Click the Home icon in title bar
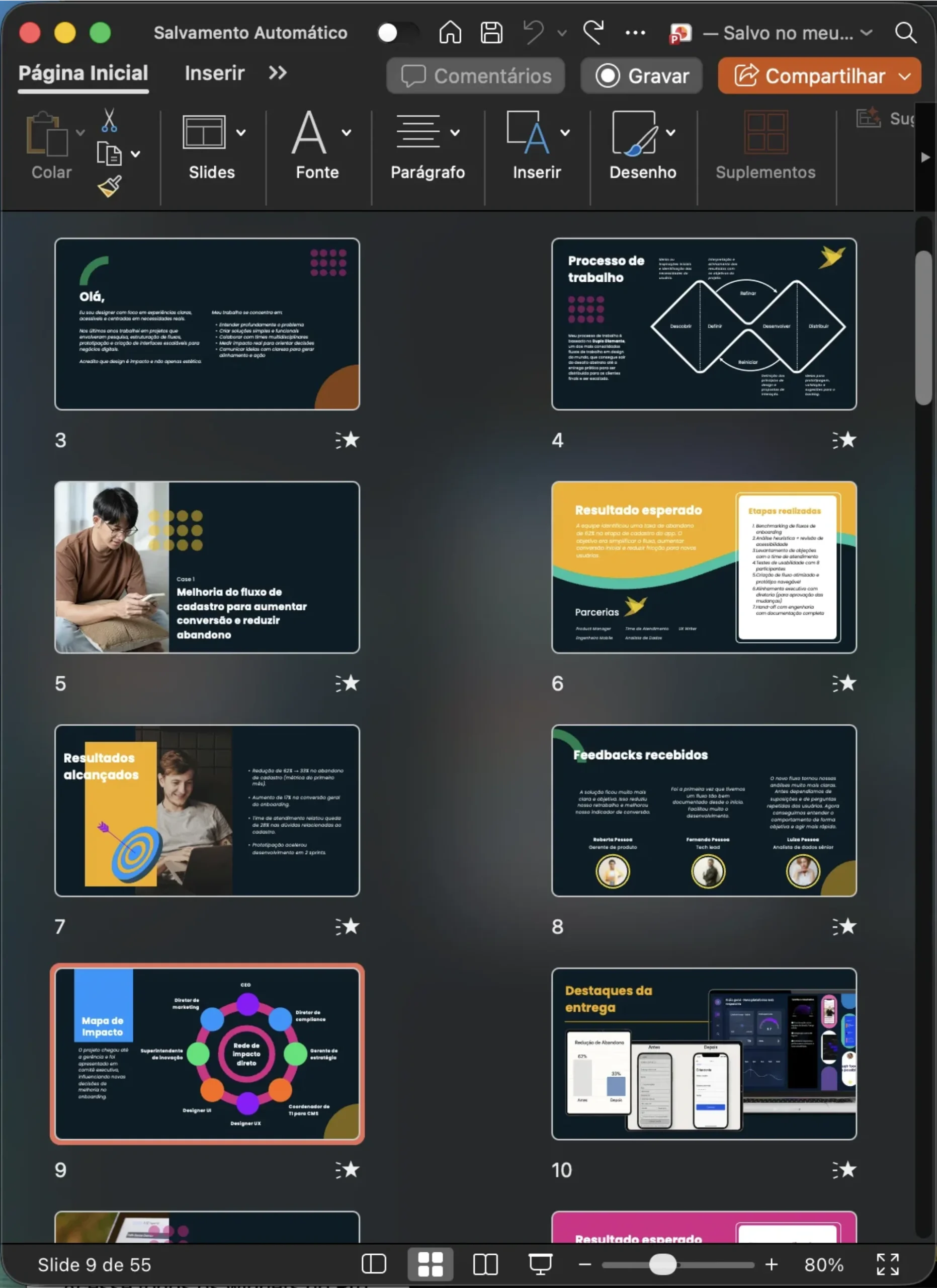937x1288 pixels. click(450, 32)
